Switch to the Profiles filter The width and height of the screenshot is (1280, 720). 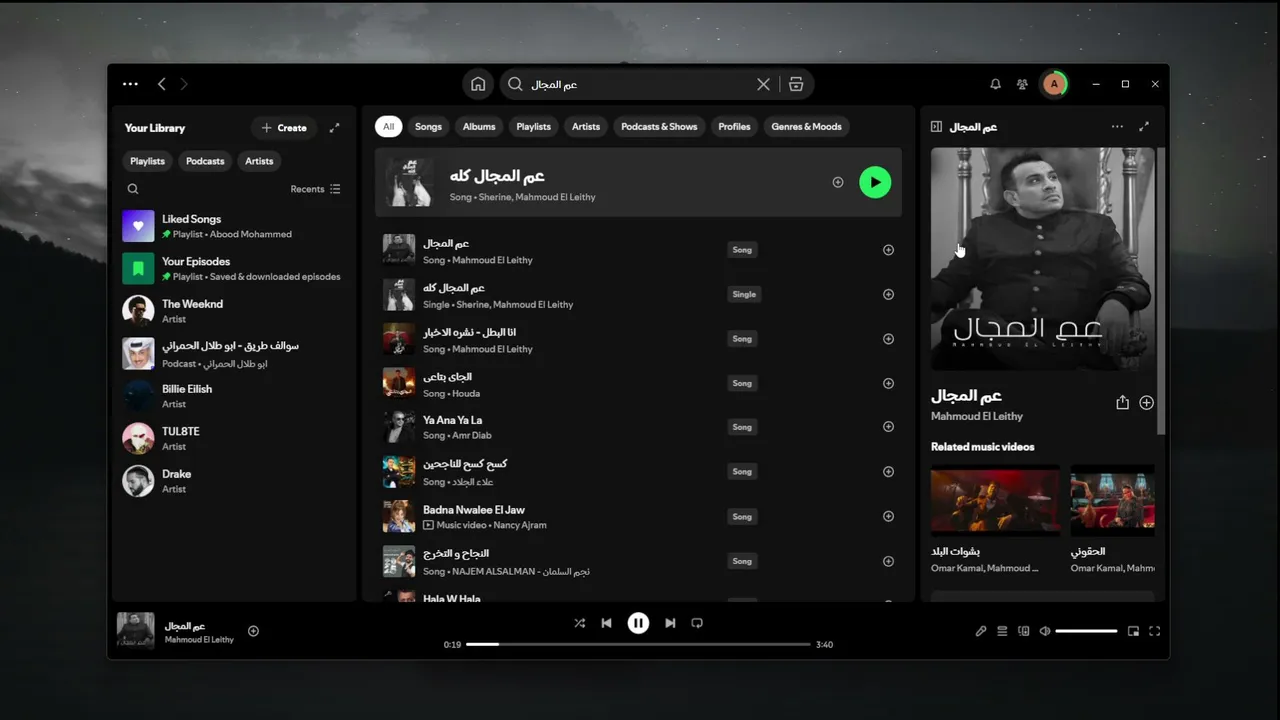click(x=734, y=127)
